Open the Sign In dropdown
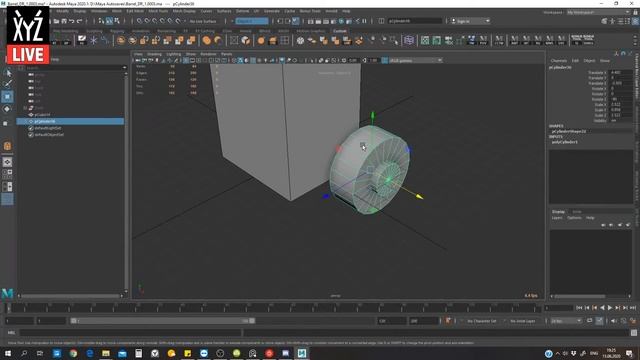The height and width of the screenshot is (360, 640). click(x=470, y=21)
